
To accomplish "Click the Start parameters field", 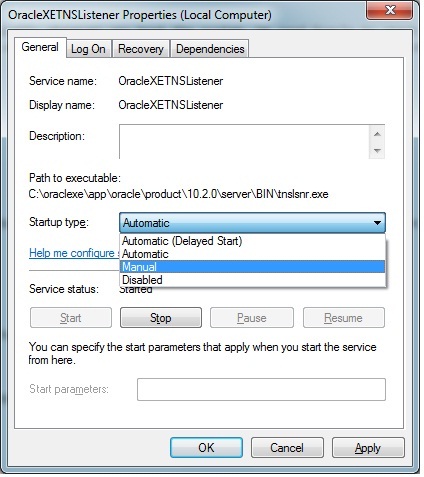I will [x=261, y=389].
